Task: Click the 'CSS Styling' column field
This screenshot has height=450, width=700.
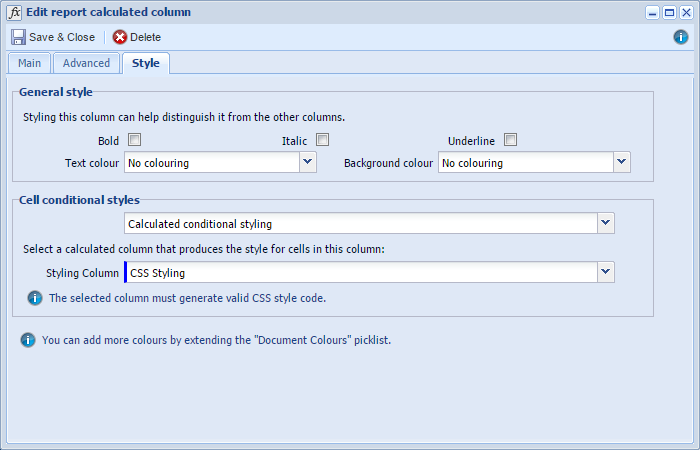Action: coord(361,272)
